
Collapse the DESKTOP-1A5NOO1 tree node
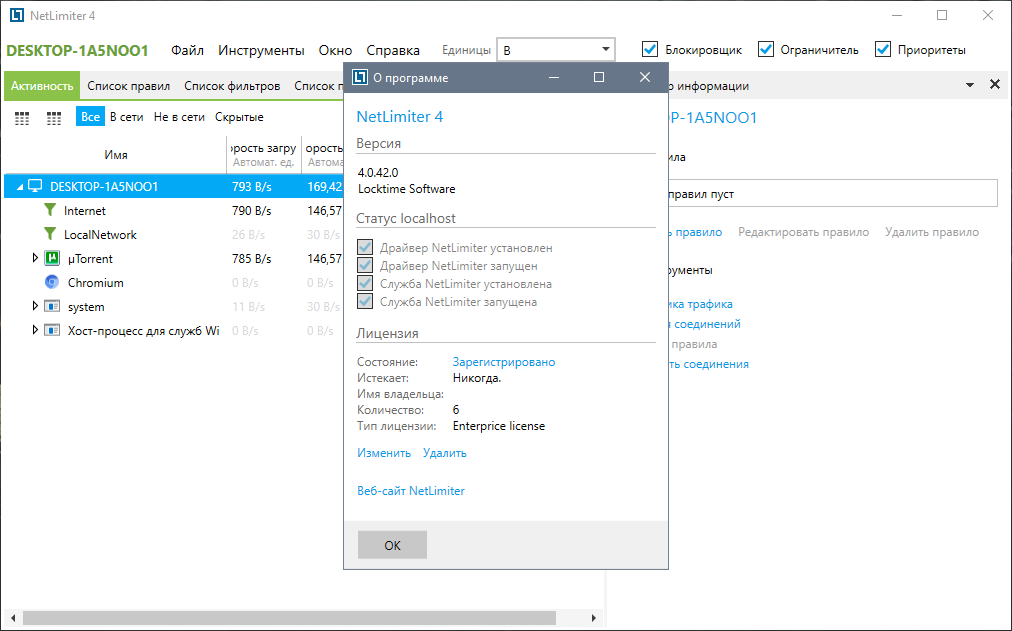20,187
